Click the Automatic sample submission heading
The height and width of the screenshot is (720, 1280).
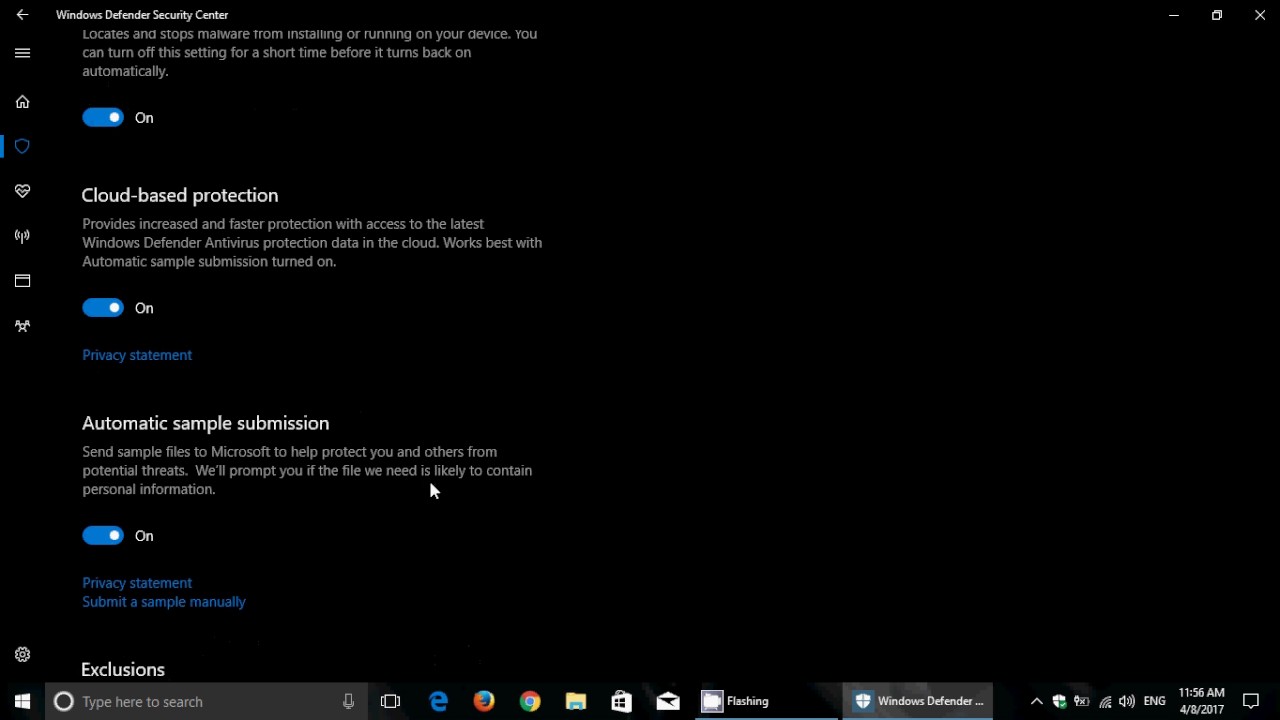pos(205,423)
